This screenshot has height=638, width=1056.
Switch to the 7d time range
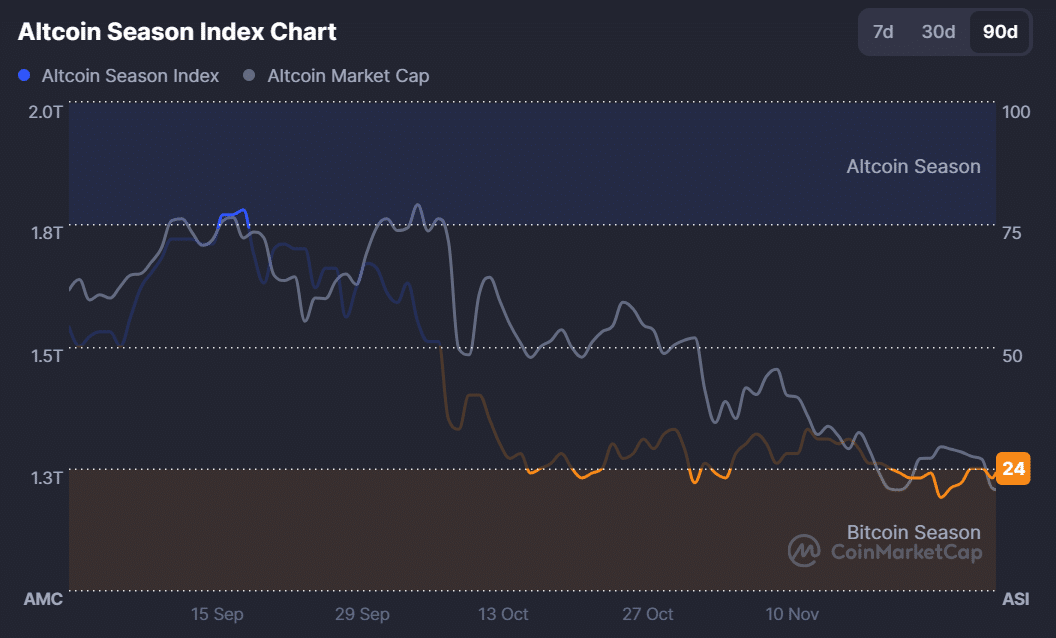point(883,31)
